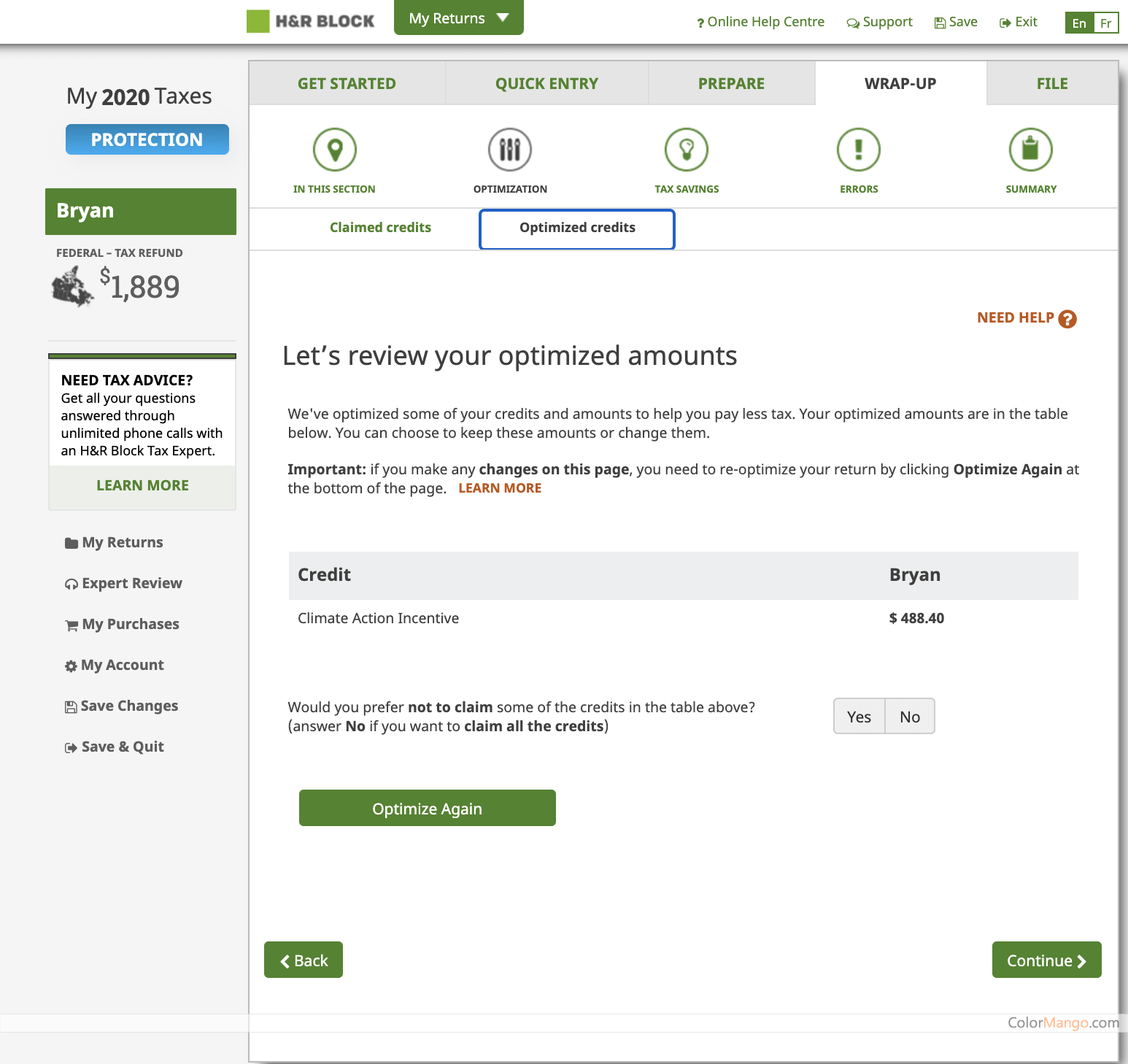1128x1064 pixels.
Task: Click the blue PROTECTION badge
Action: (x=147, y=139)
